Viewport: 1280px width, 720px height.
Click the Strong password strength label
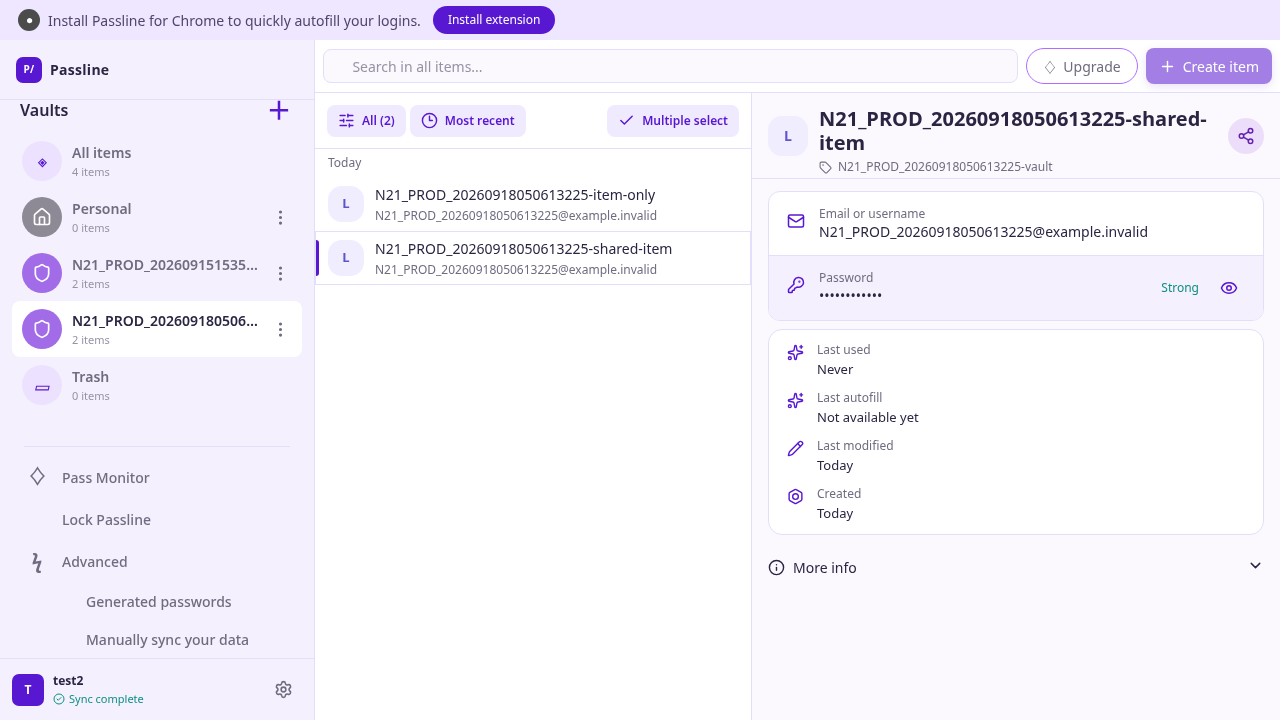[x=1180, y=288]
